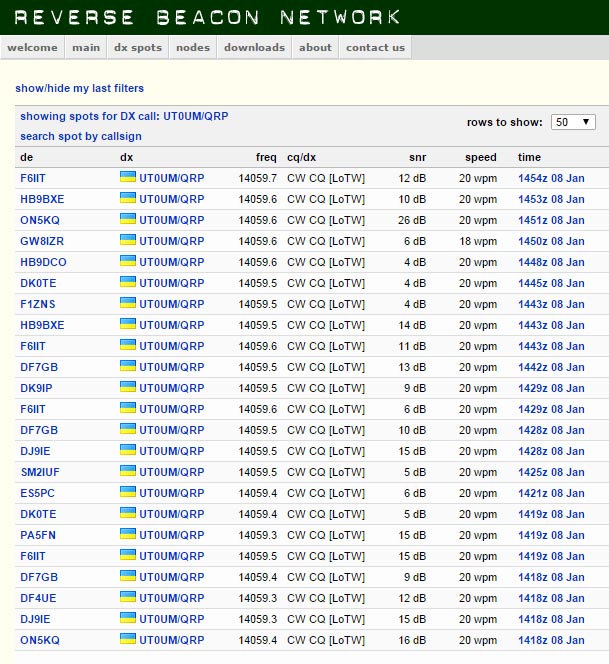
Task: Click the flag icon beside F1ZNS spot
Action: pos(127,303)
